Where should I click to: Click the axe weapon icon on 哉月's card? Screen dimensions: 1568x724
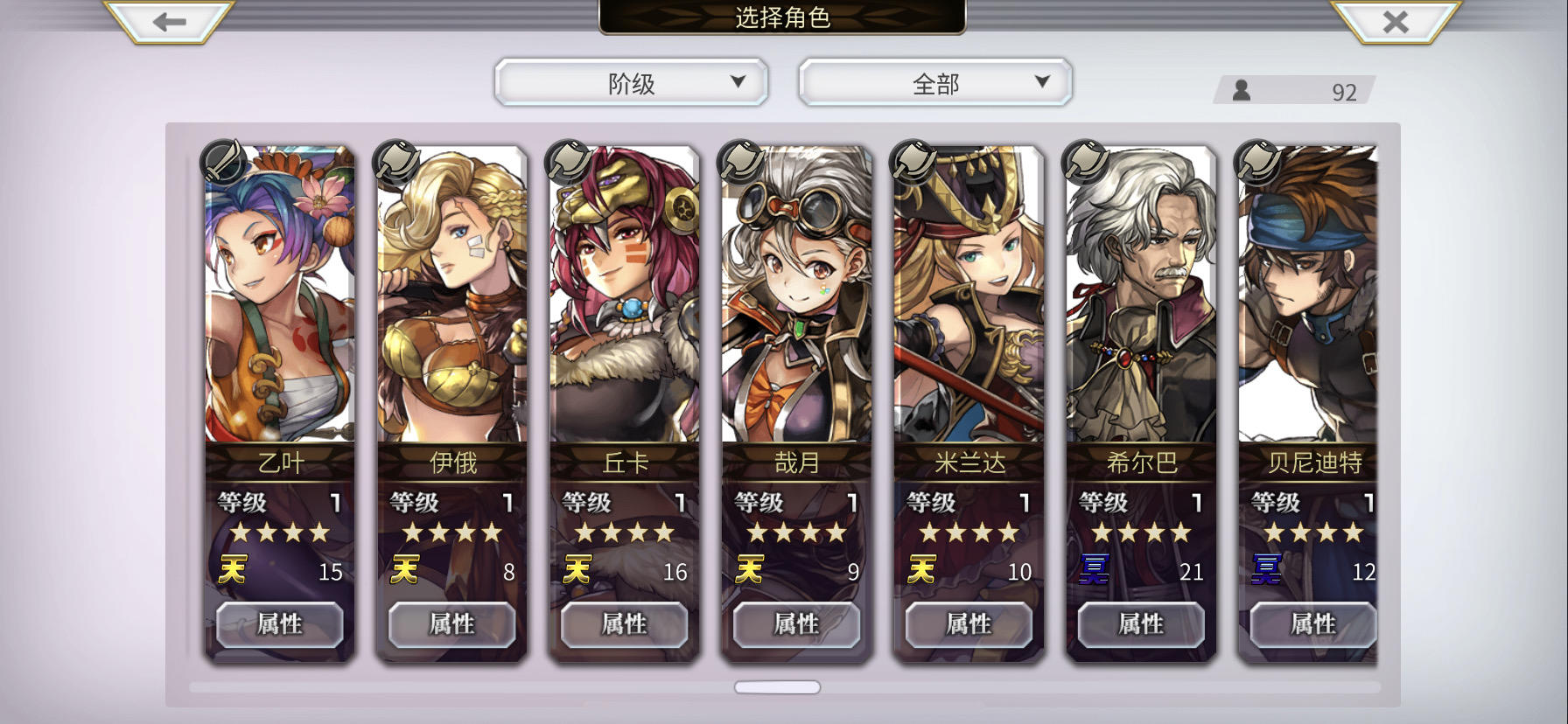click(x=739, y=162)
